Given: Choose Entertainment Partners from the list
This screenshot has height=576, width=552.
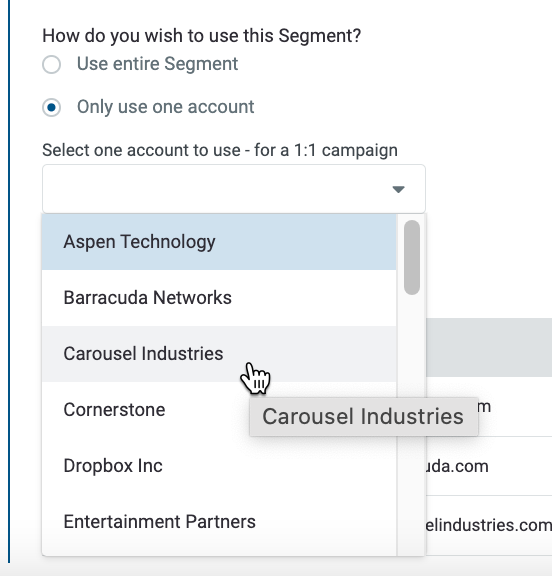Looking at the screenshot, I should [x=219, y=522].
